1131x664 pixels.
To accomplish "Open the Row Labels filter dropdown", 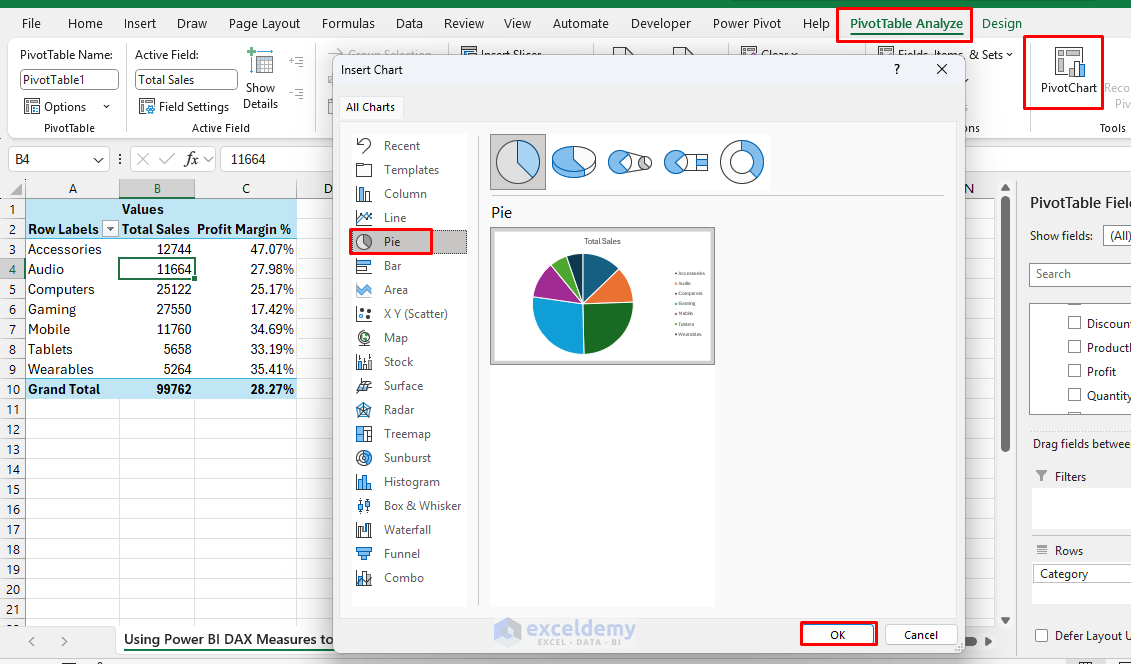I will coord(110,229).
